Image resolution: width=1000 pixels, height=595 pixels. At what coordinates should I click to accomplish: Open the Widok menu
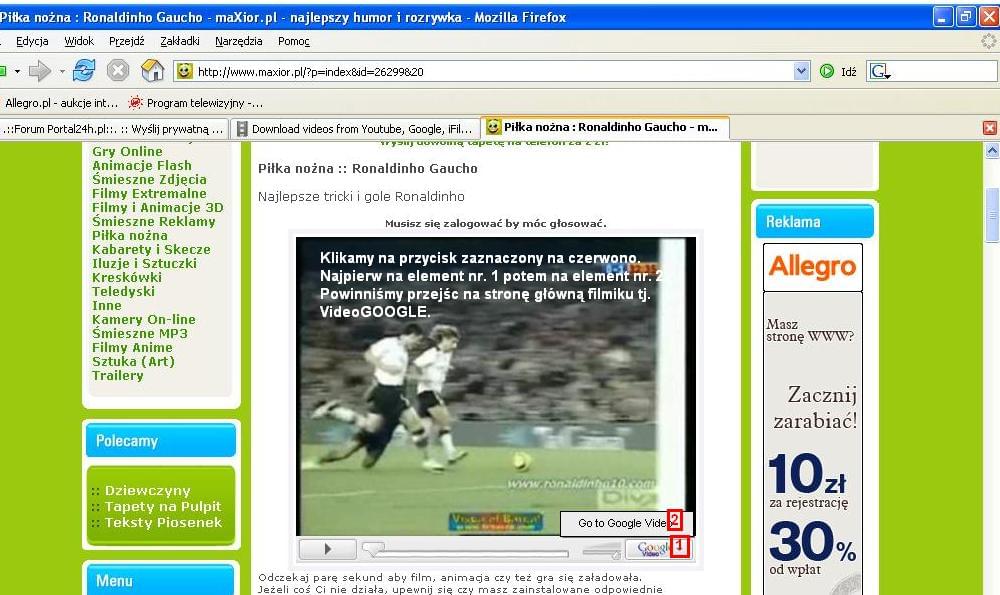point(79,41)
